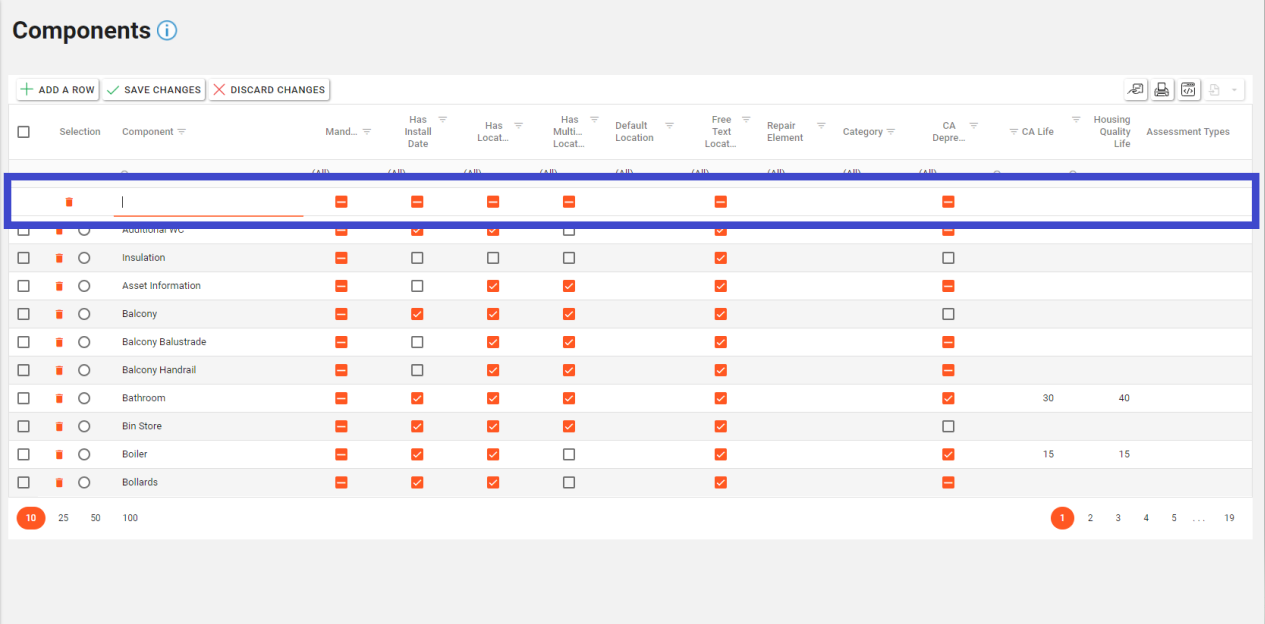The height and width of the screenshot is (624, 1265).
Task: Click the Discard Changes button
Action: [x=269, y=90]
